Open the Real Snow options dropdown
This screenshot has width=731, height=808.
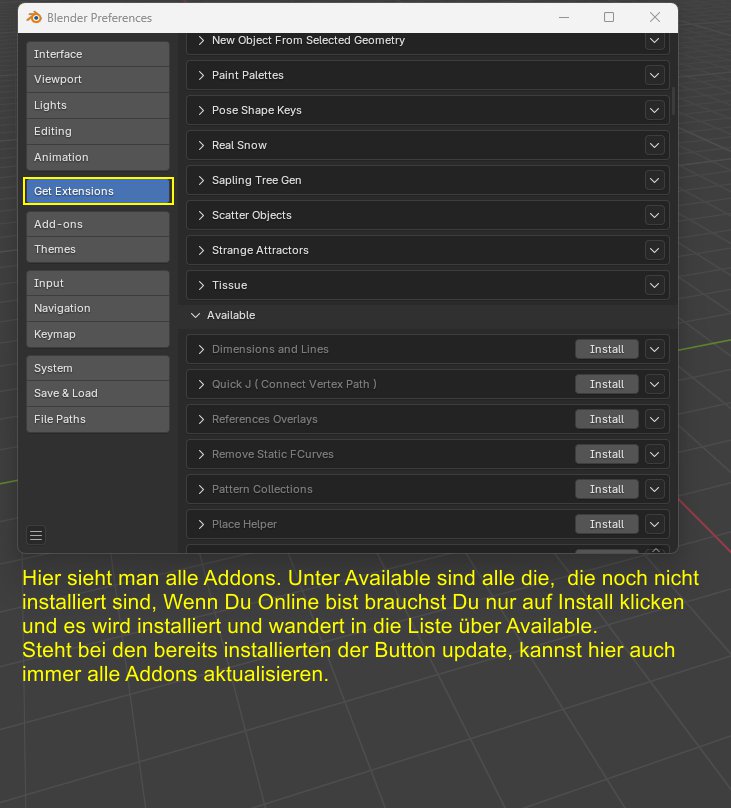pos(654,145)
